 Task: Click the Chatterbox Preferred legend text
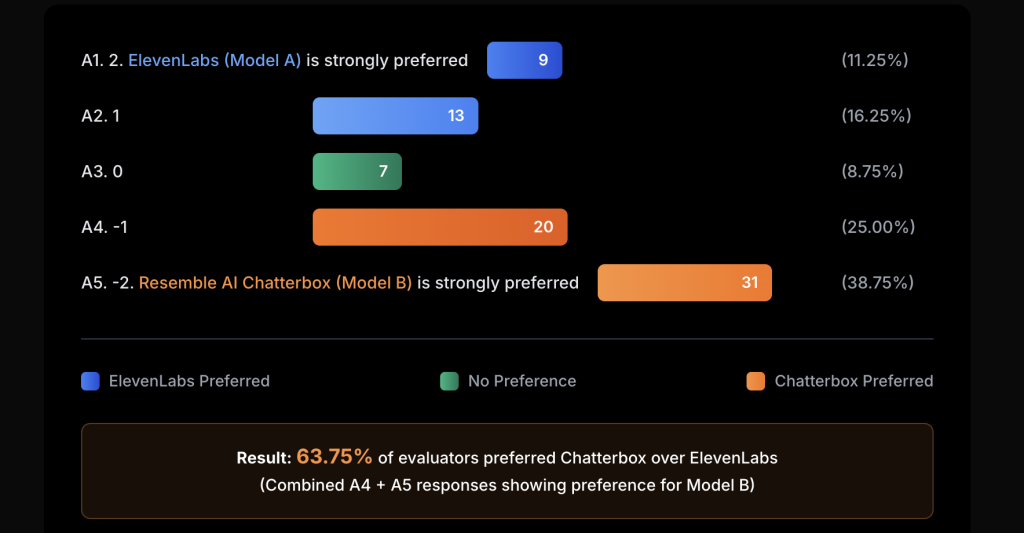click(x=854, y=381)
